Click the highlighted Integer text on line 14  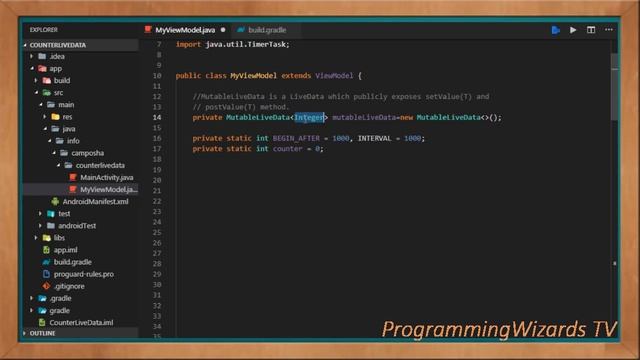click(309, 118)
